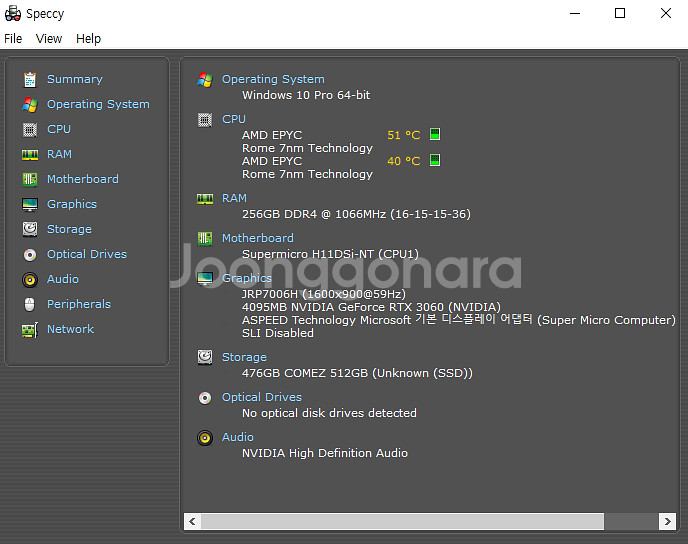Follow the Motherboard heading link in summary
Screen dimensions: 688x544
pyautogui.click(x=258, y=238)
